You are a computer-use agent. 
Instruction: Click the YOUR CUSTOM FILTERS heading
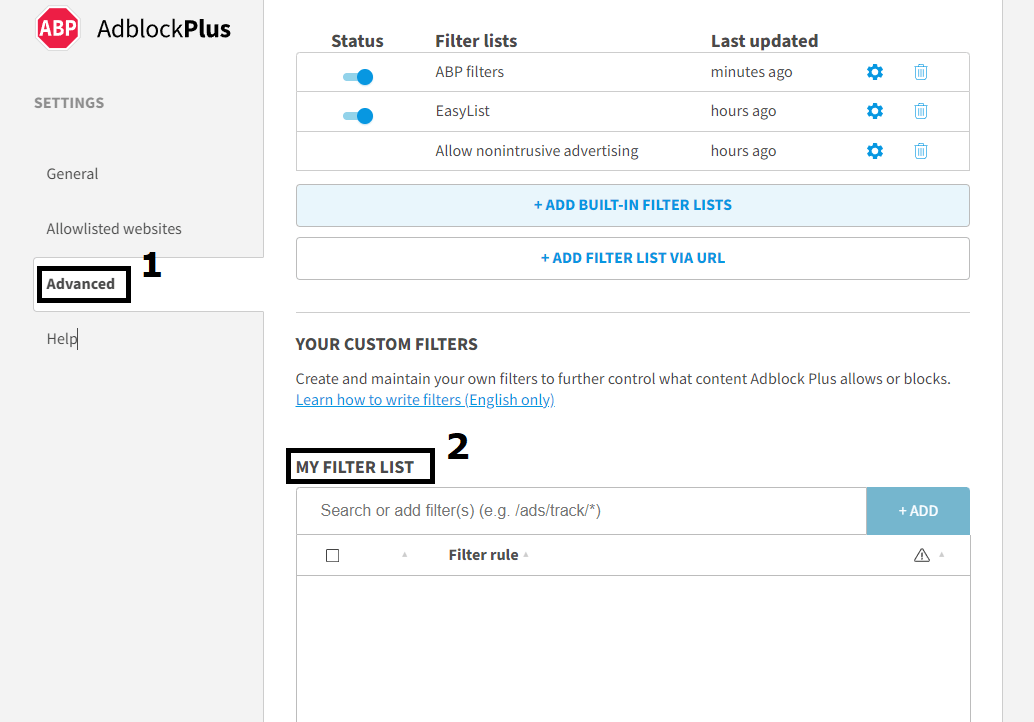pyautogui.click(x=386, y=344)
